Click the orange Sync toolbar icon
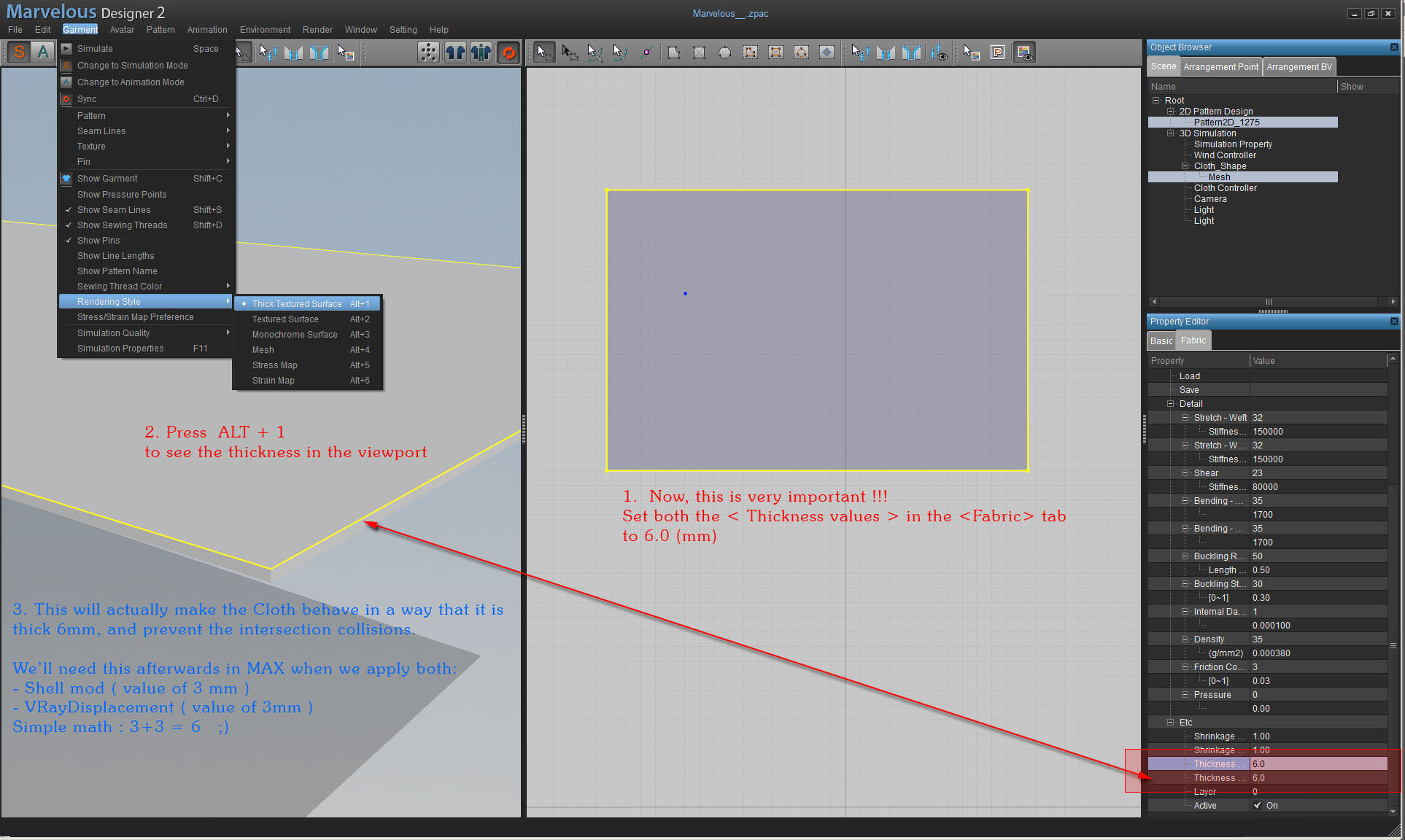The image size is (1405, 840). coord(508,52)
